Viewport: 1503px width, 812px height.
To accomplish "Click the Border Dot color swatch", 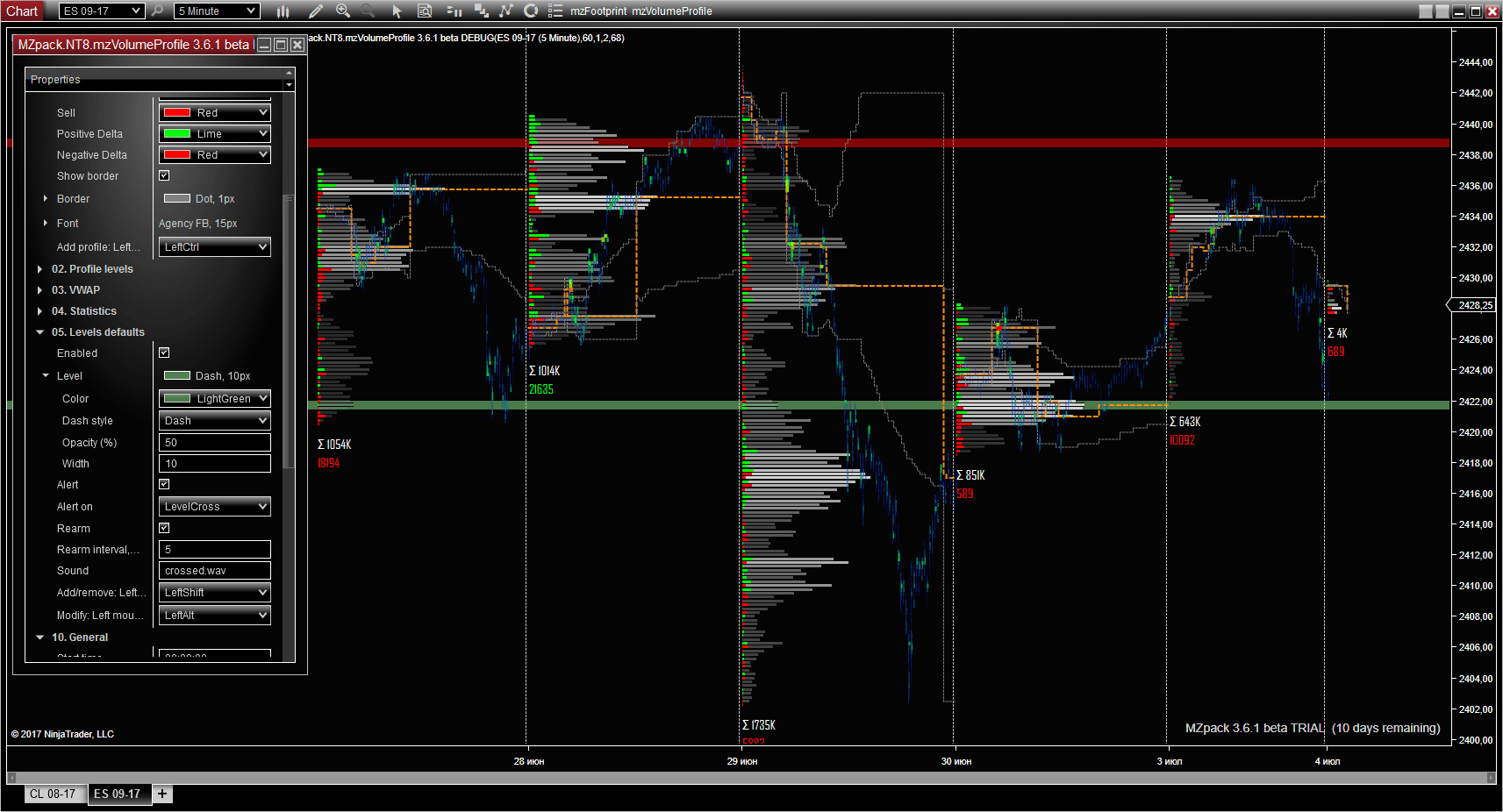I will [x=177, y=199].
